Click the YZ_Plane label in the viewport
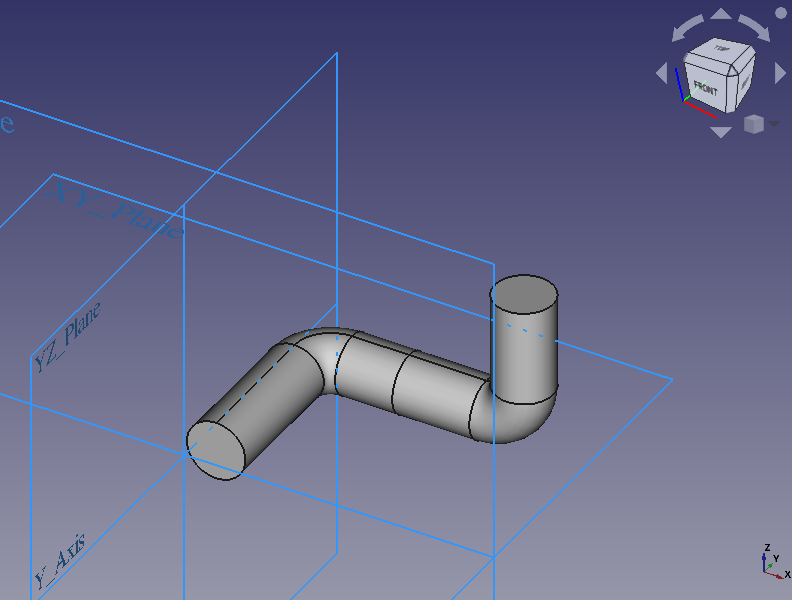 click(x=67, y=337)
